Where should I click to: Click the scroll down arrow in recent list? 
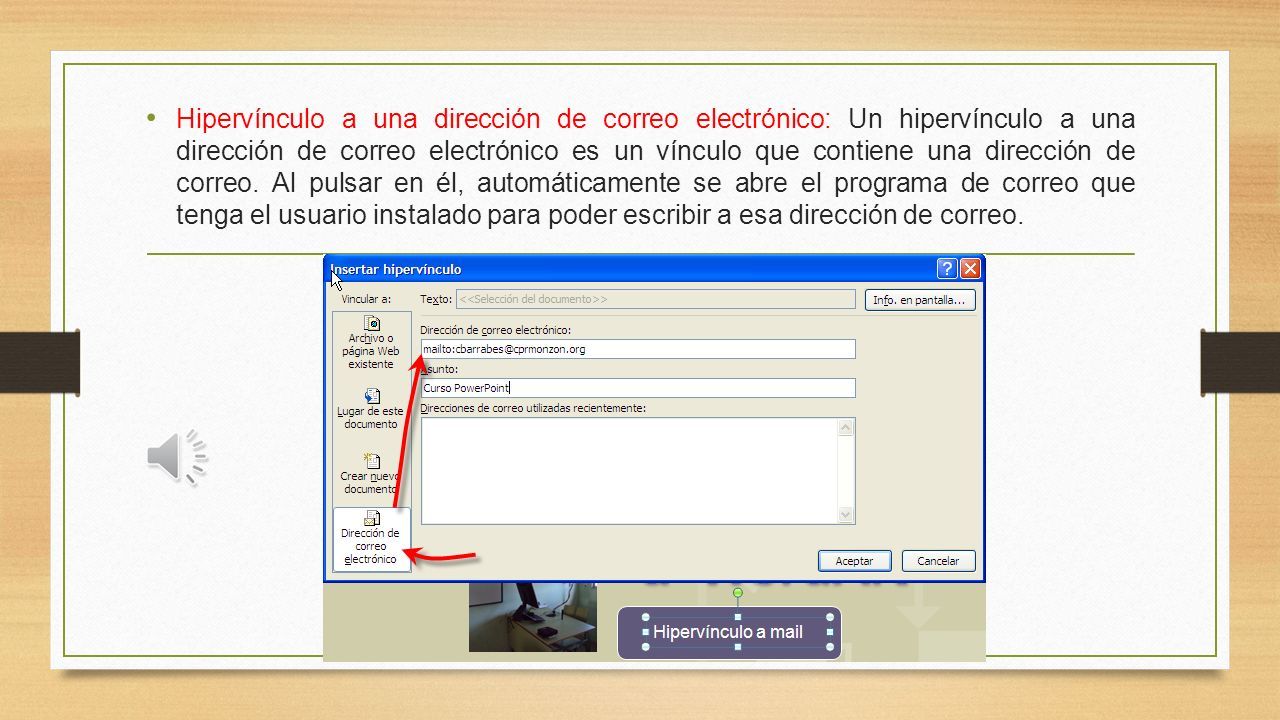click(x=846, y=515)
